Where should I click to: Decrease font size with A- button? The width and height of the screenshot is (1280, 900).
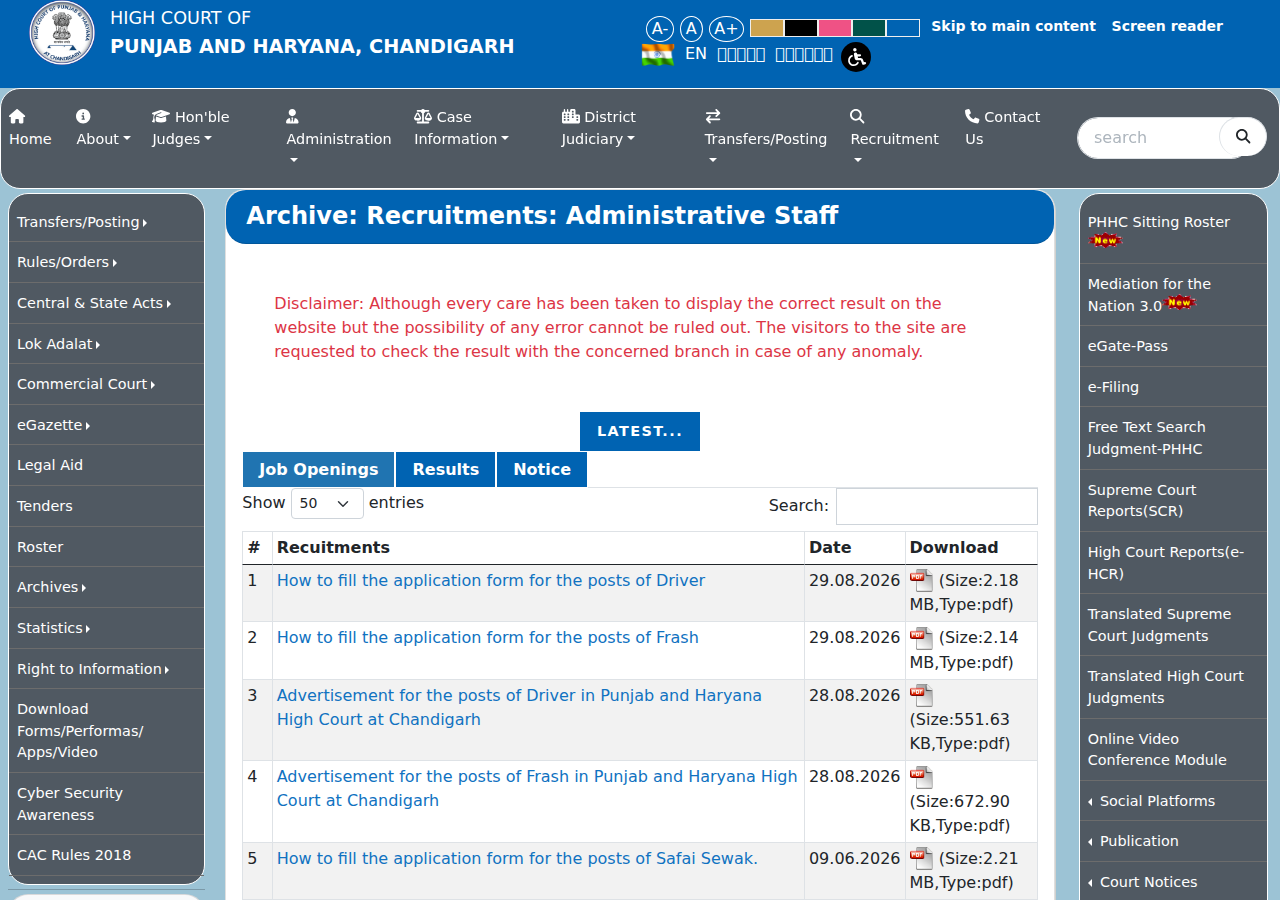tap(659, 28)
